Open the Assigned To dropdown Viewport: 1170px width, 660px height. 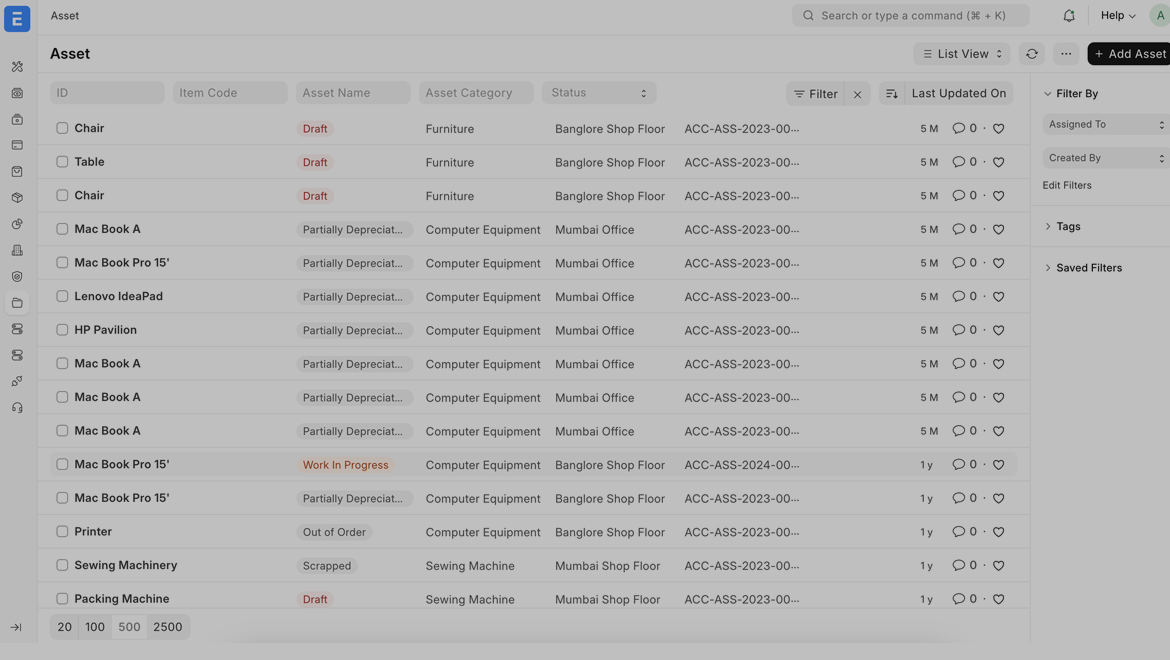(x=1105, y=125)
